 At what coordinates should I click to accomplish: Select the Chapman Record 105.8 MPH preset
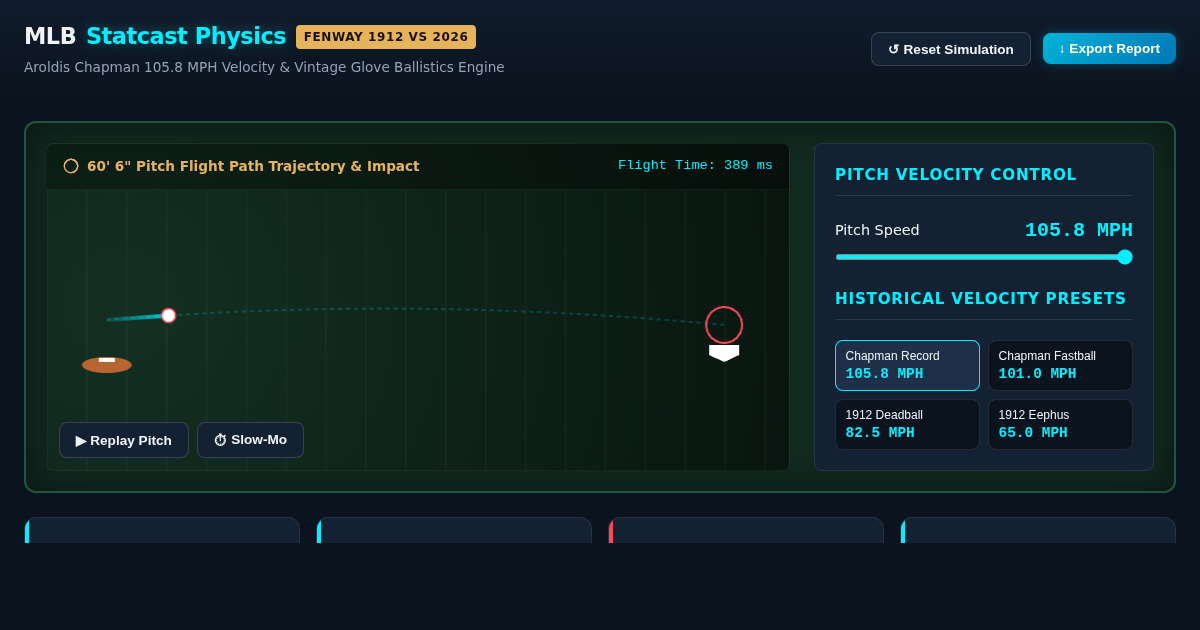pos(907,365)
